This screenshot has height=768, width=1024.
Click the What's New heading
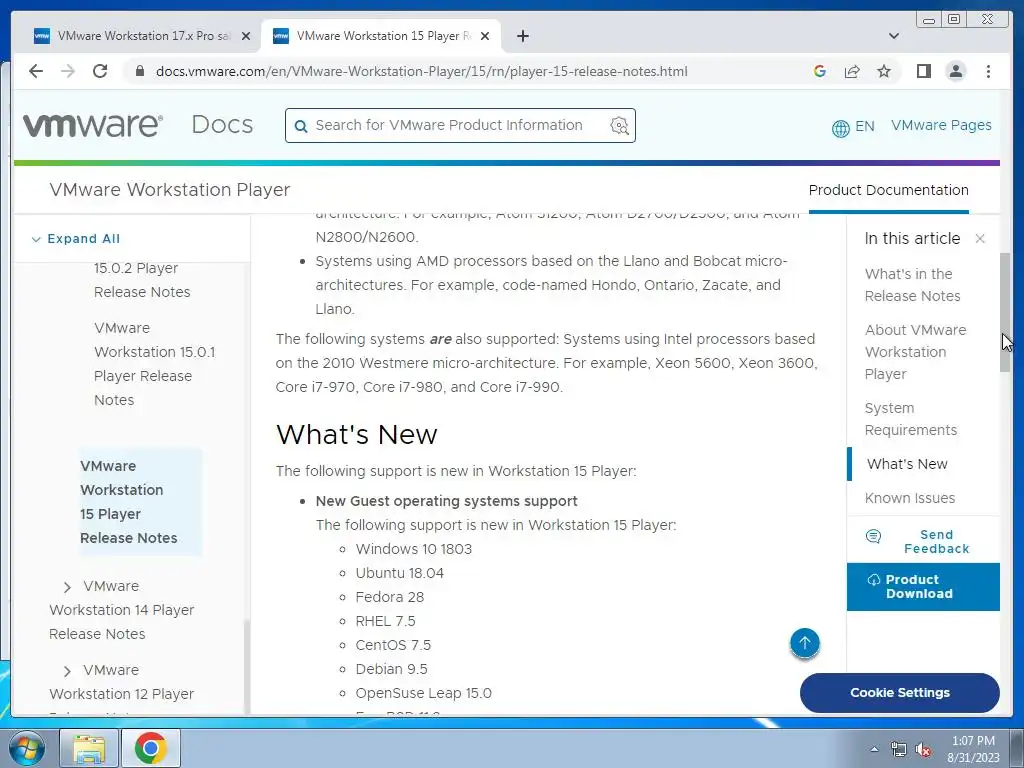[x=357, y=434]
